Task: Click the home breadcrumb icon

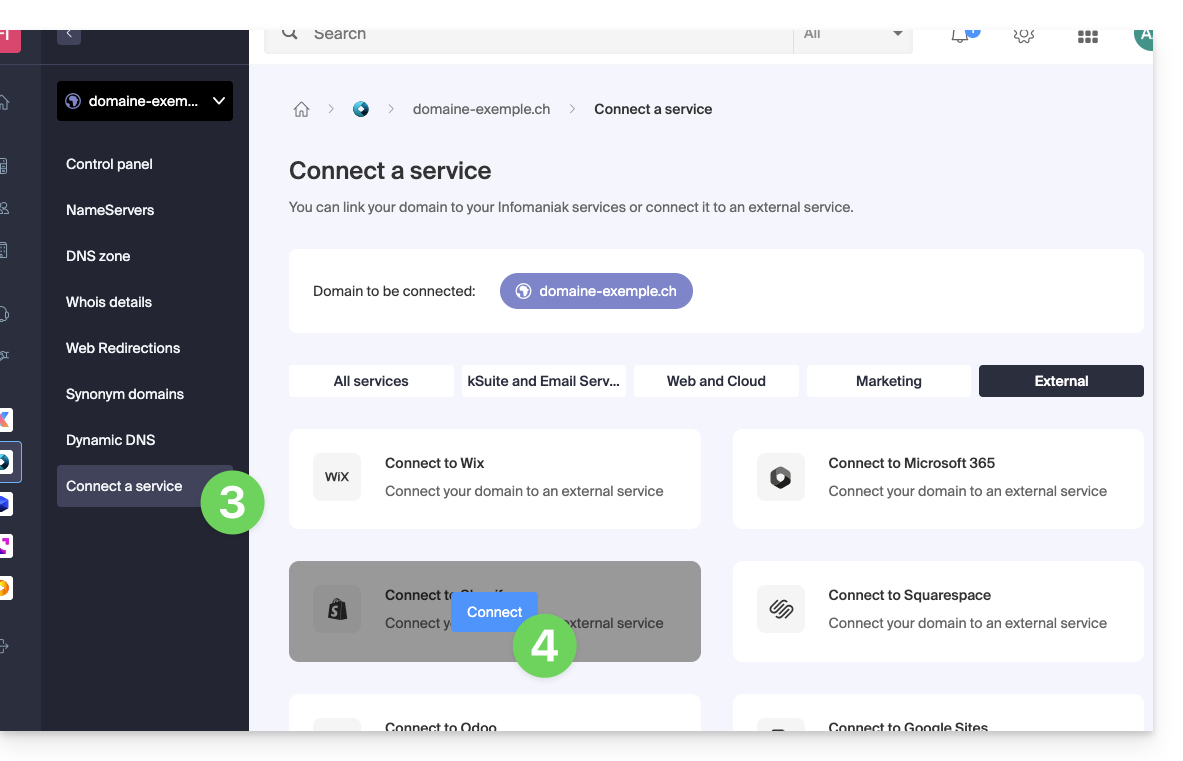Action: (x=301, y=109)
